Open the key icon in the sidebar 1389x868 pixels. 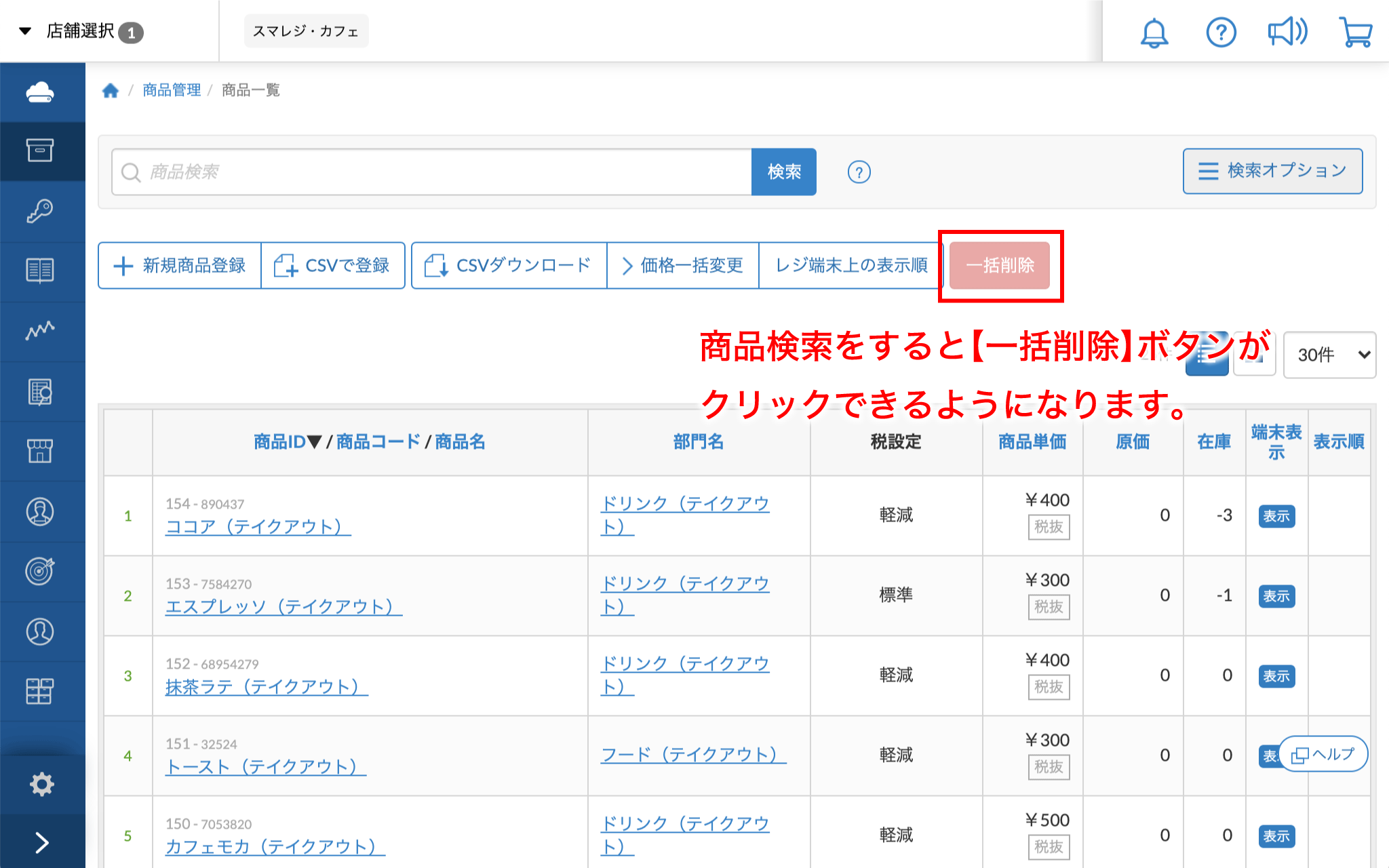41,211
